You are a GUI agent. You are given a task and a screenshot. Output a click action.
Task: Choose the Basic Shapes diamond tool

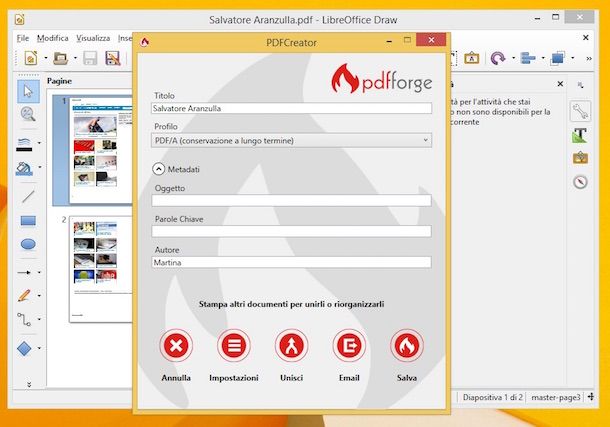[x=24, y=348]
